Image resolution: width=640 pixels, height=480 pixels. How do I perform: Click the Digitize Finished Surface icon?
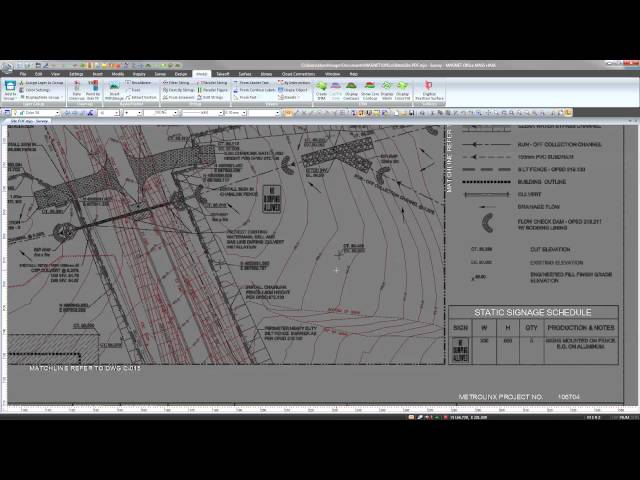pyautogui.click(x=429, y=90)
